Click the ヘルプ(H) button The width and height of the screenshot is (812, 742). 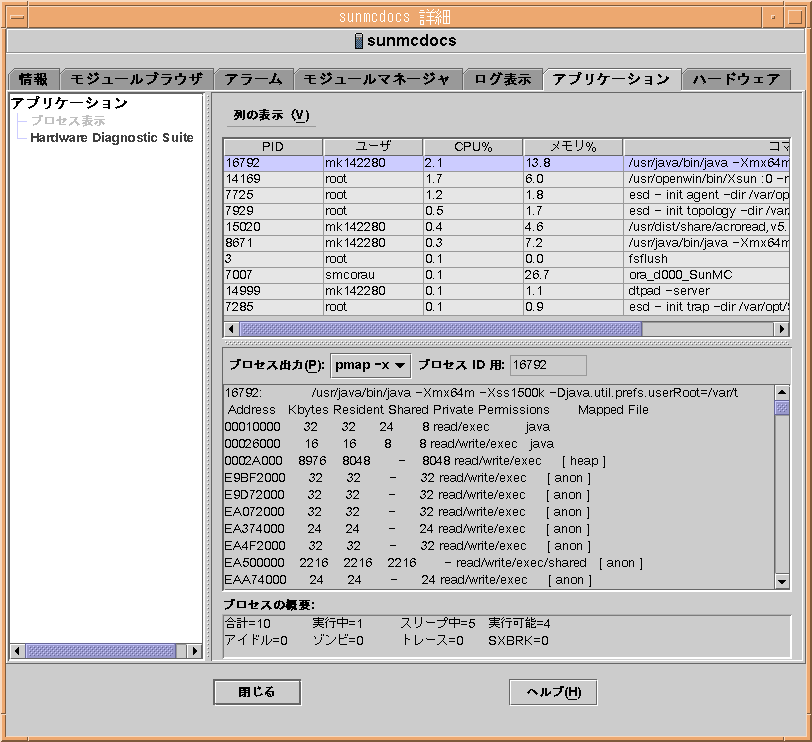coord(553,692)
